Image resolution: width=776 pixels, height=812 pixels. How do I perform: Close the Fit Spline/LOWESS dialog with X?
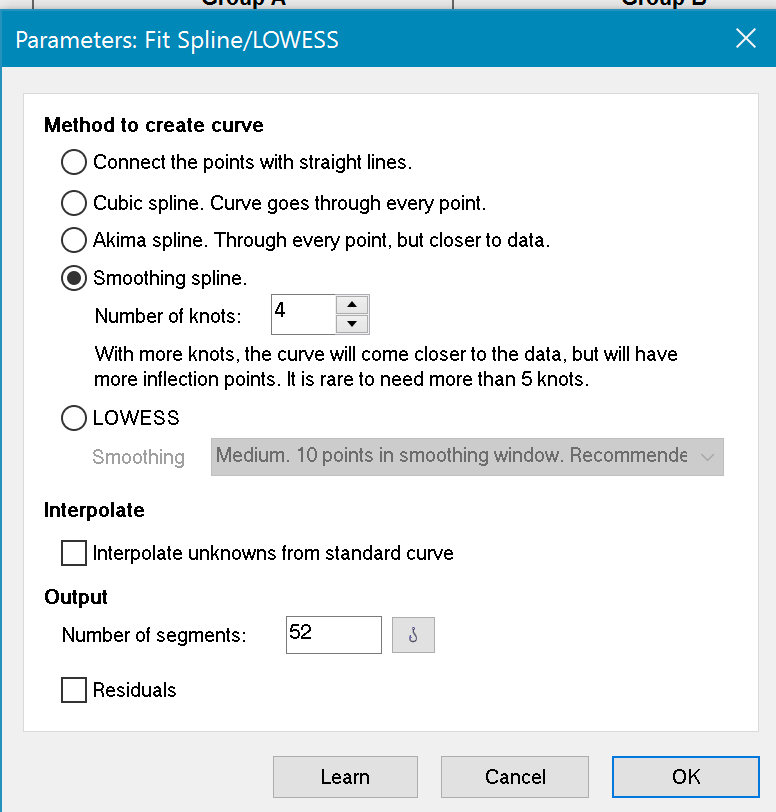tap(745, 39)
